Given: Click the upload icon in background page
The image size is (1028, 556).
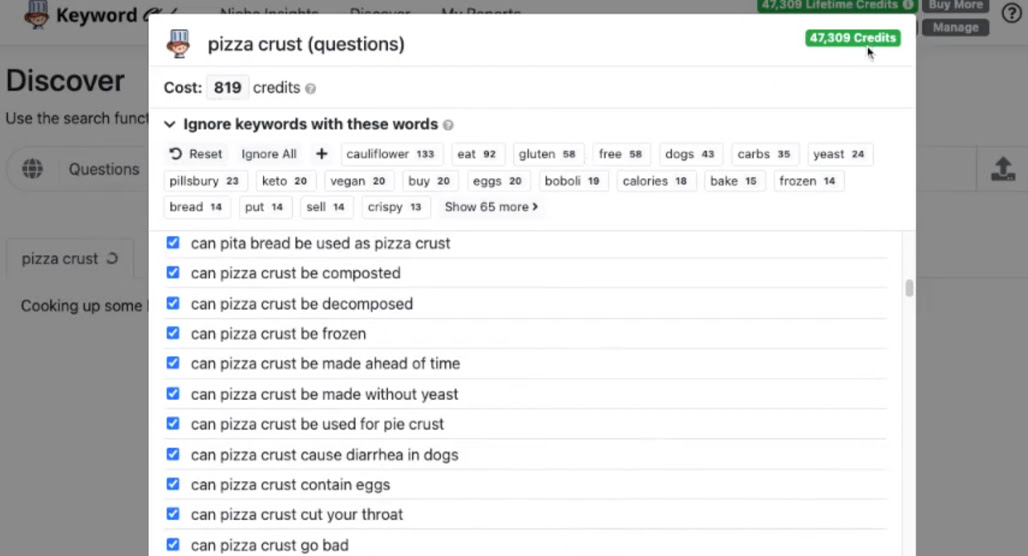Looking at the screenshot, I should click(x=1002, y=169).
